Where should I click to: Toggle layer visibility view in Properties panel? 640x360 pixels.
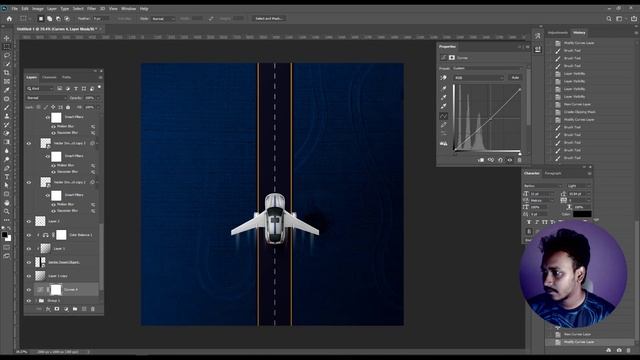(510, 160)
